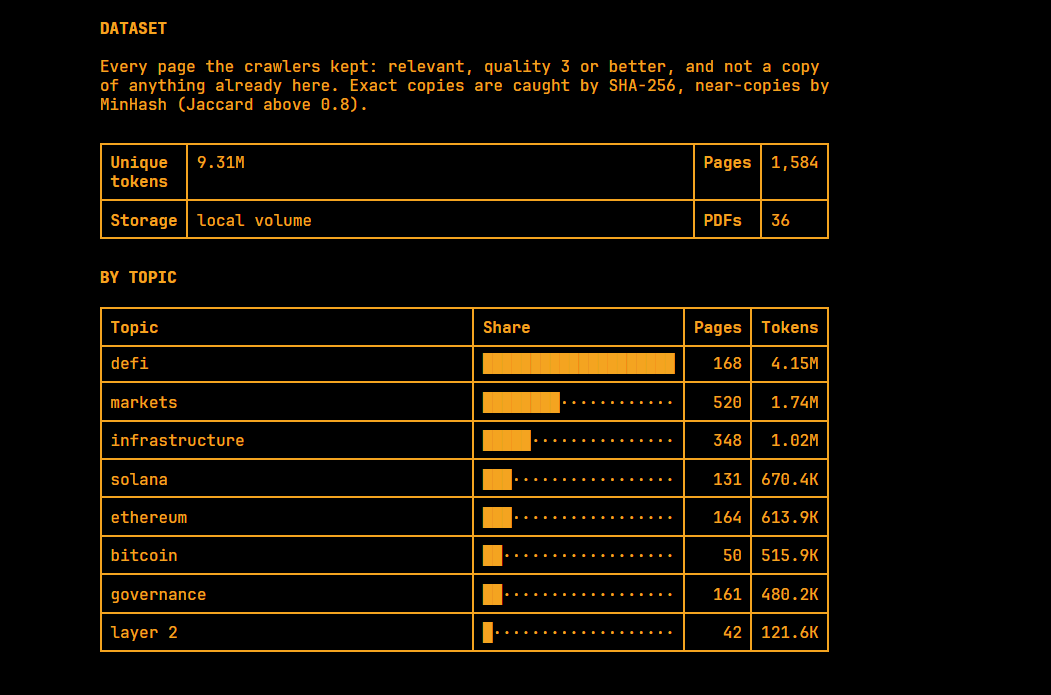Screen dimensions: 1051x695
Task: Click the "local volume" storage value
Action: (254, 220)
